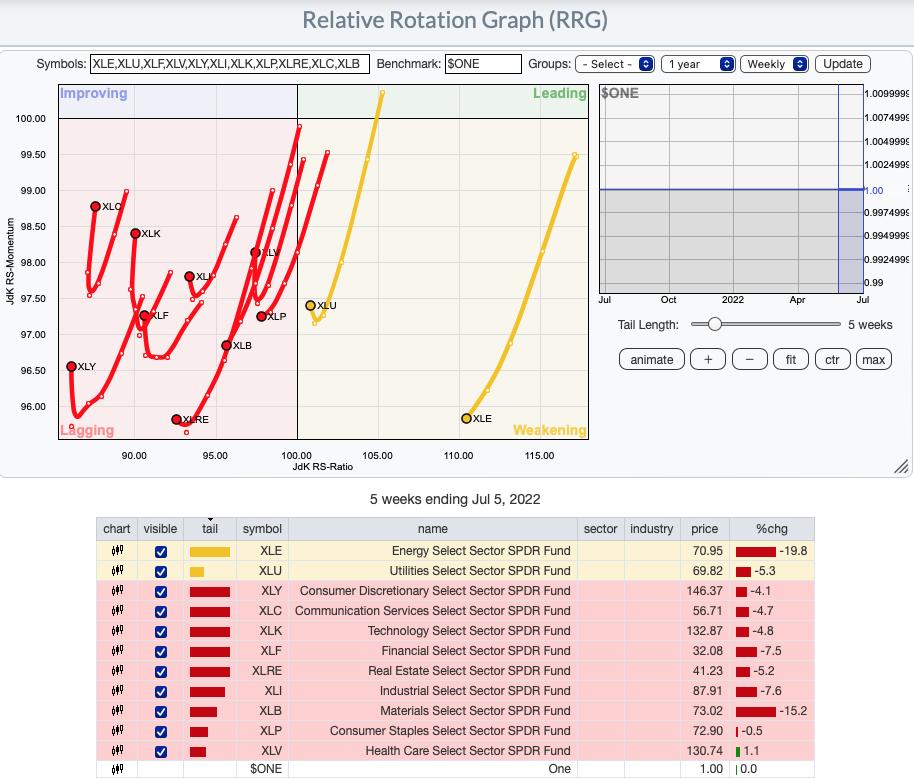Zoom in with the plus button

708,360
